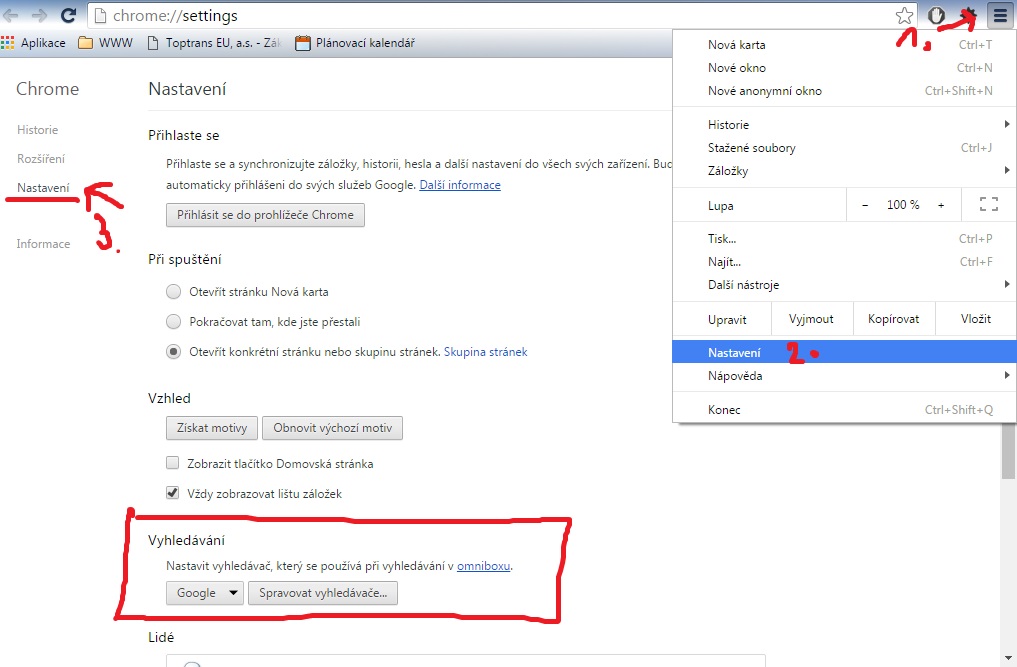Click the Aplikace apps grid icon
1017x667 pixels.
pos(8,43)
